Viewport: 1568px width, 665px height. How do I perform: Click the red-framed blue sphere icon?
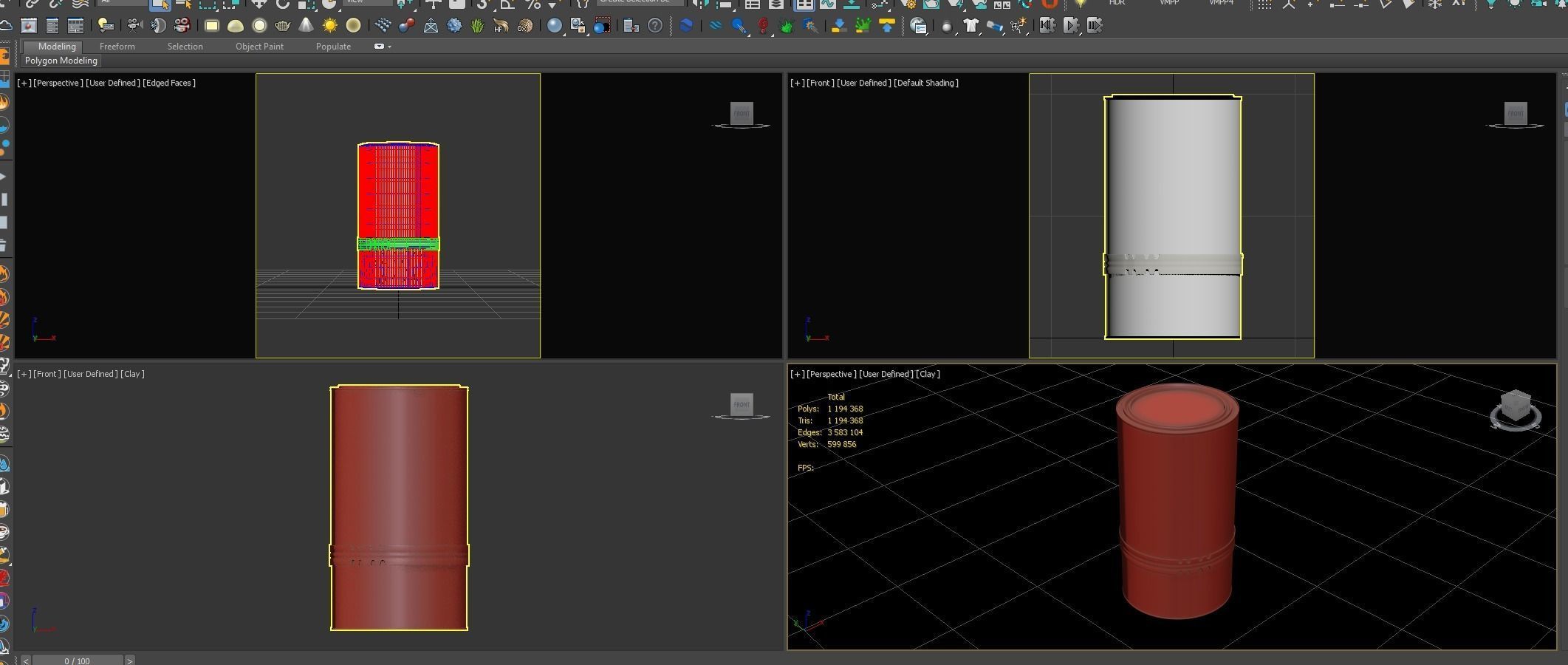601,26
